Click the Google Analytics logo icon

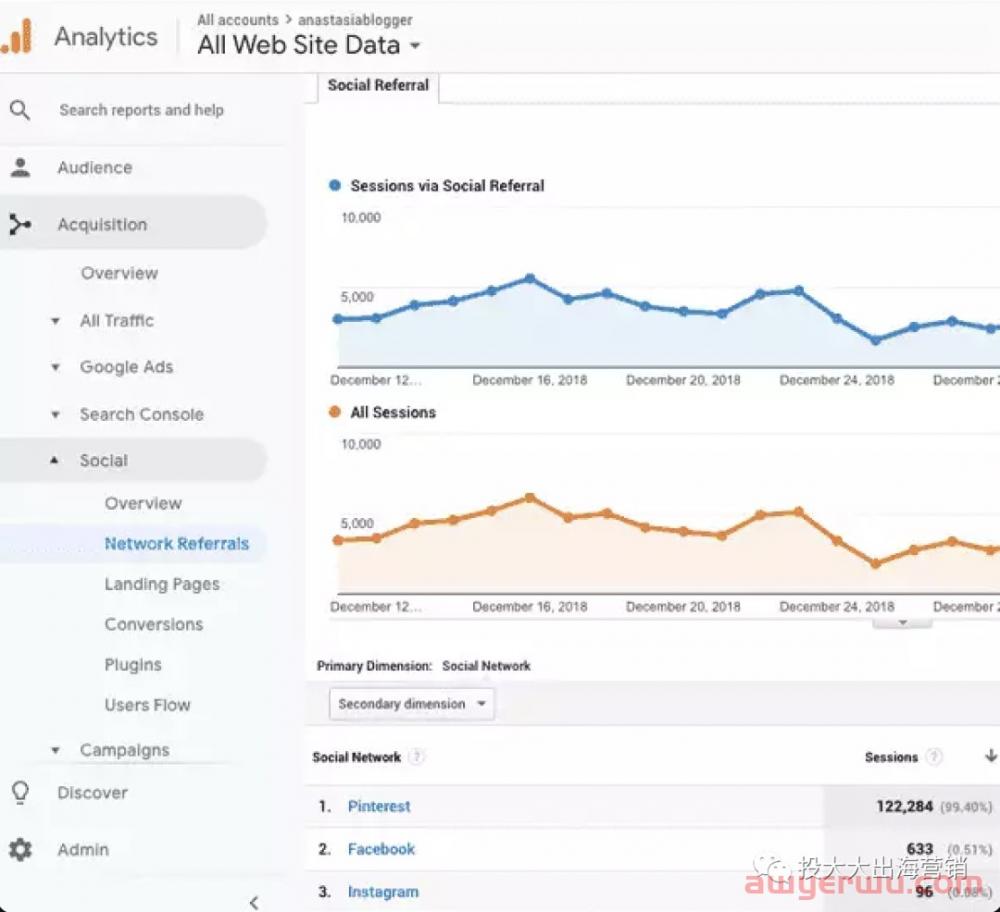click(x=17, y=36)
